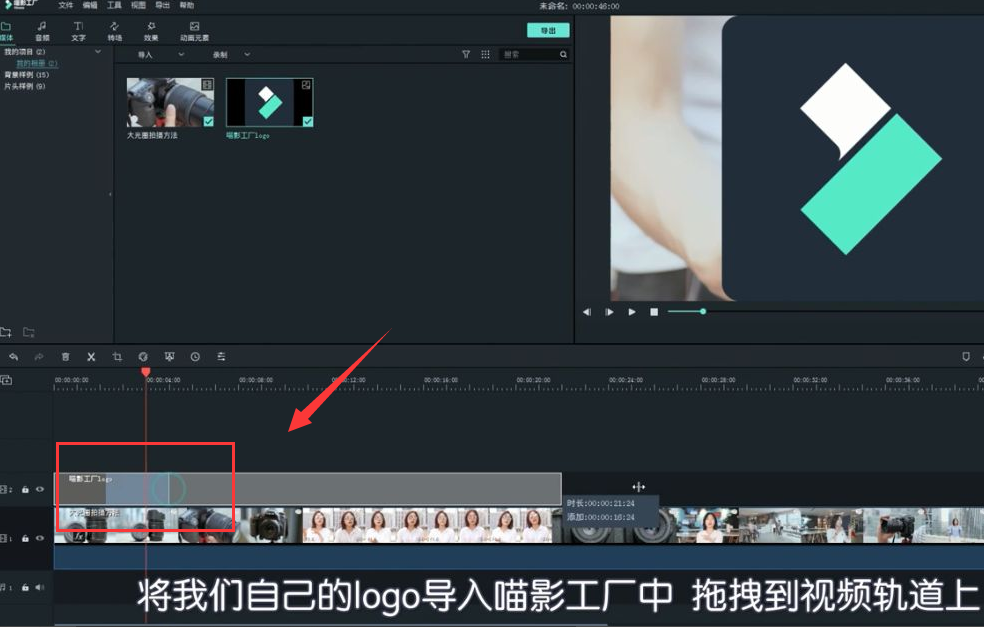
Task: Open the crop tool
Action: (x=117, y=356)
